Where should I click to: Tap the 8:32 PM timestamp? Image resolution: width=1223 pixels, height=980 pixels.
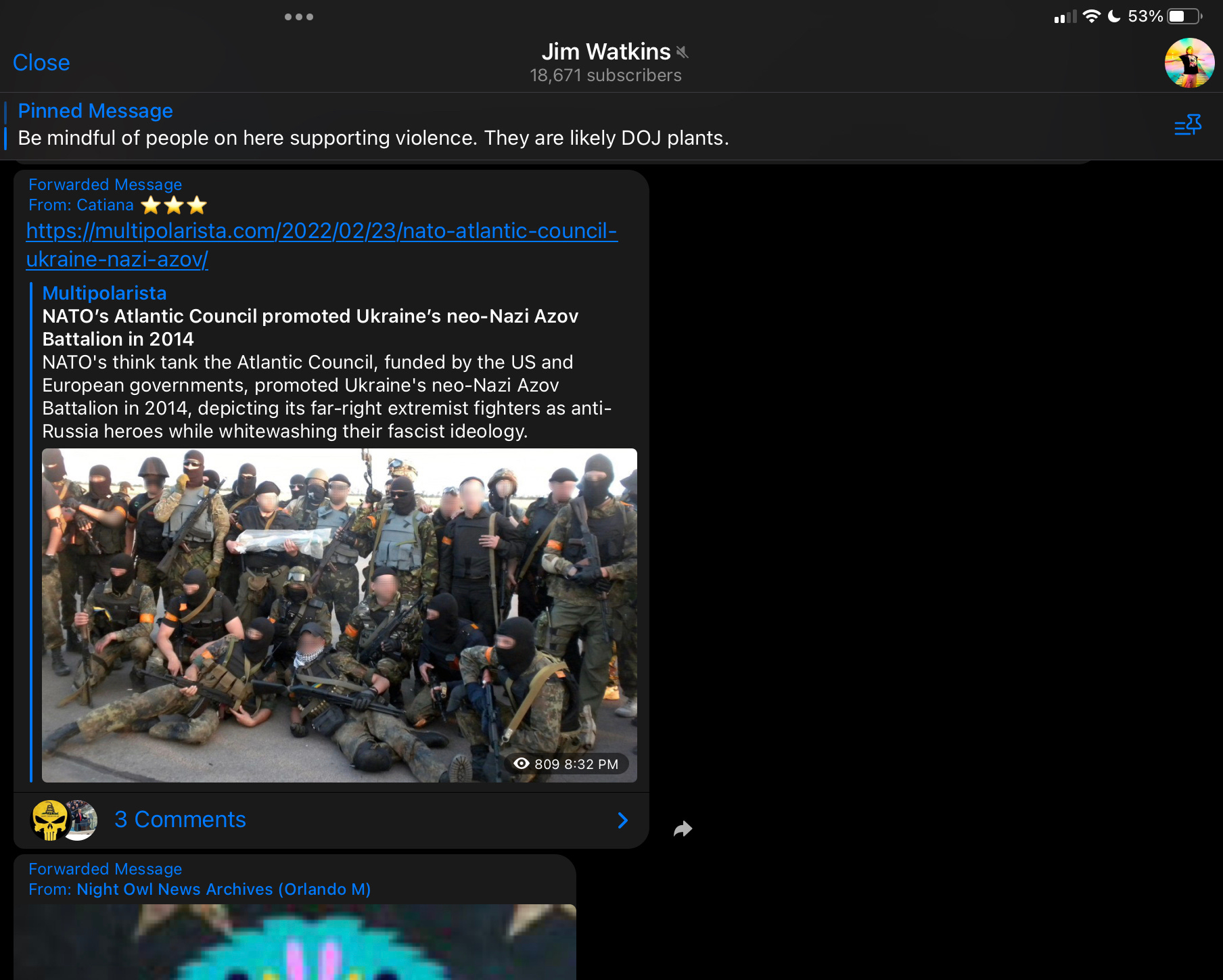tap(591, 764)
